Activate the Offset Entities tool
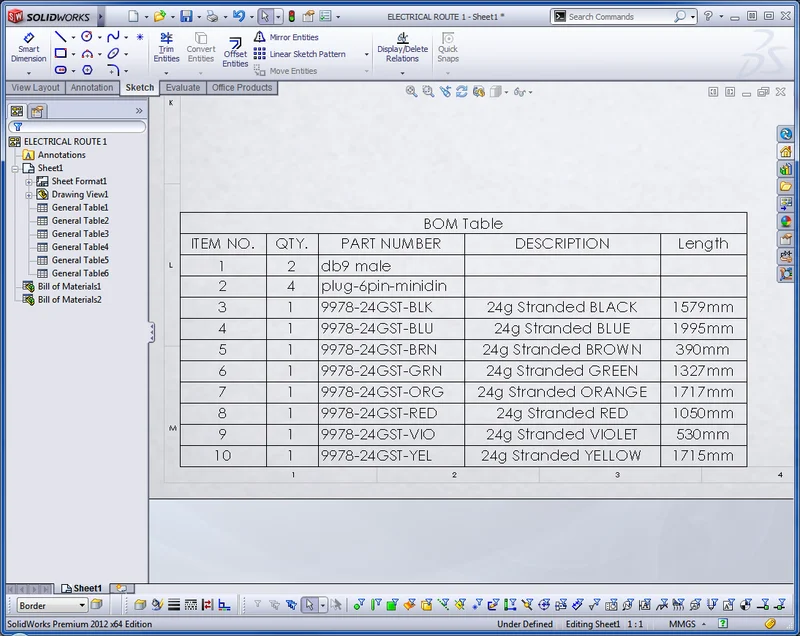This screenshot has width=800, height=636. click(x=235, y=51)
